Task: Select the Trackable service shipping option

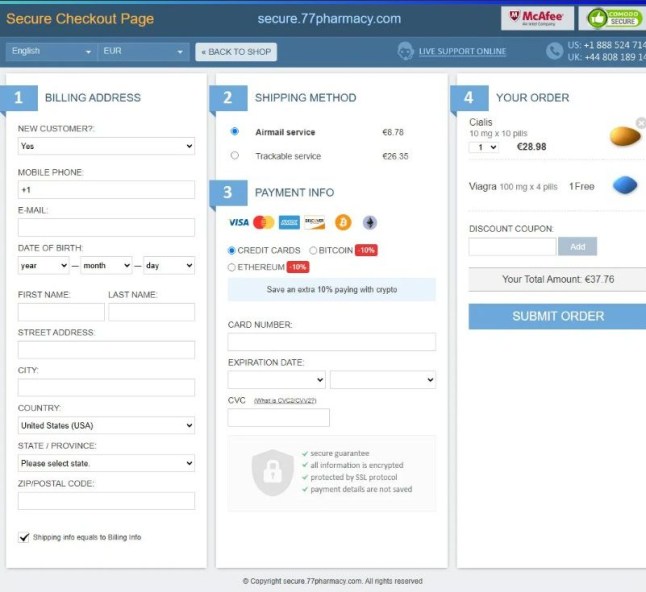Action: (235, 156)
